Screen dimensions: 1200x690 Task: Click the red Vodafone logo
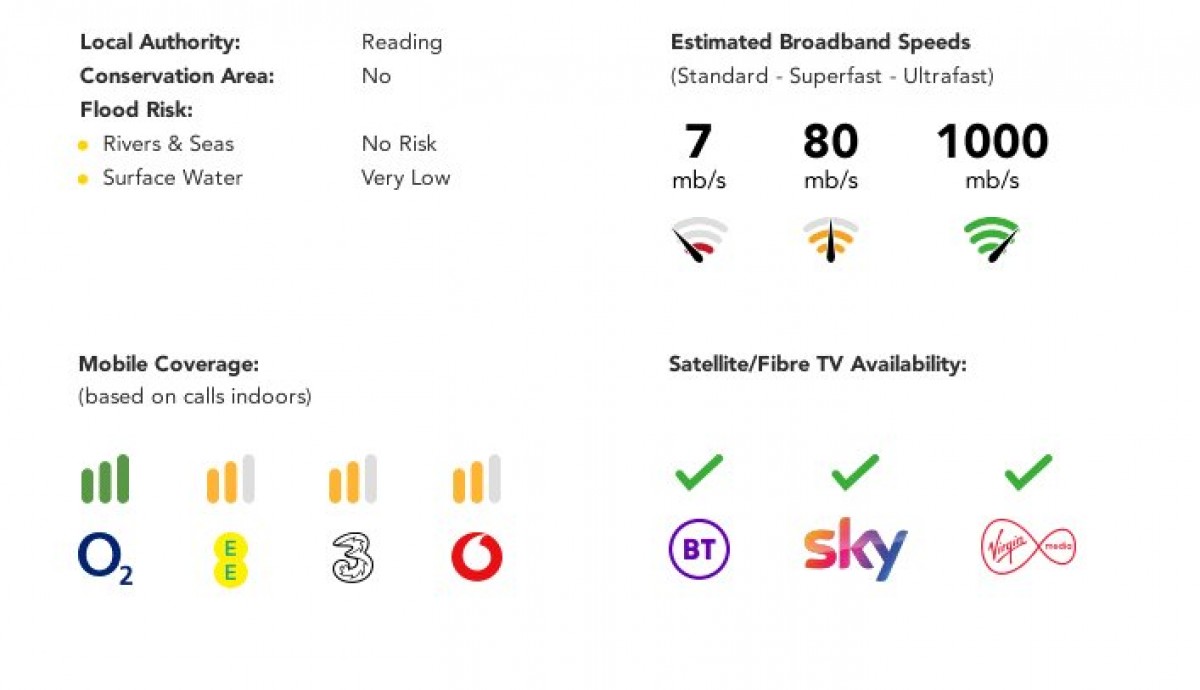(x=477, y=558)
